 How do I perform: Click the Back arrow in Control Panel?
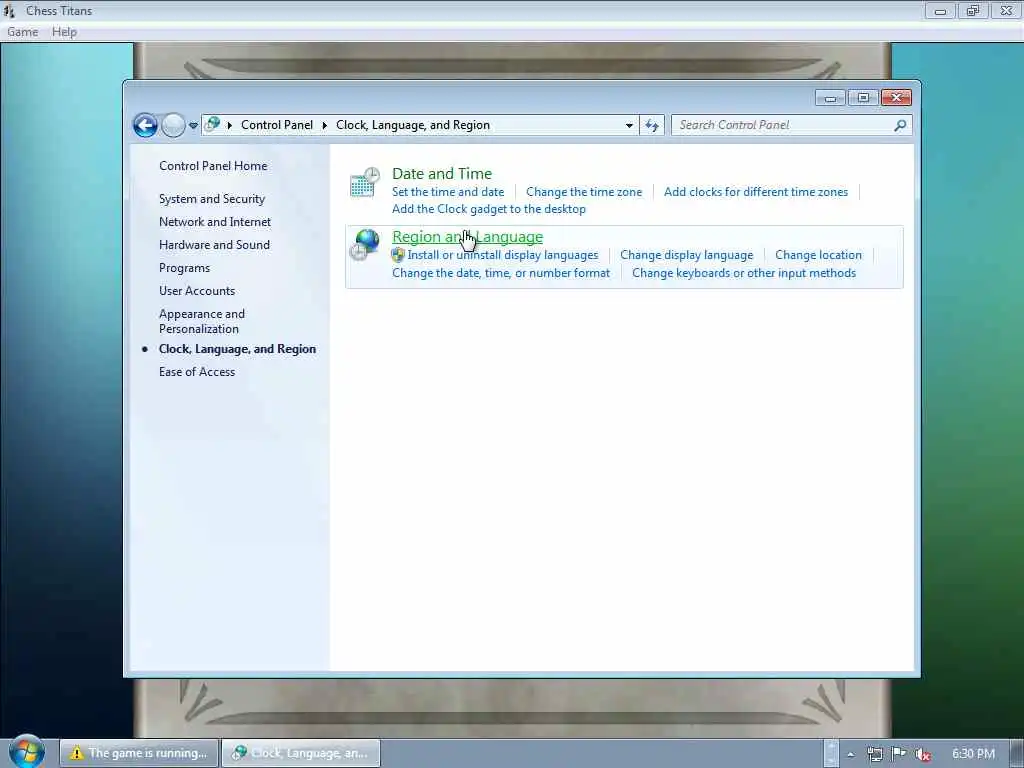tap(145, 125)
